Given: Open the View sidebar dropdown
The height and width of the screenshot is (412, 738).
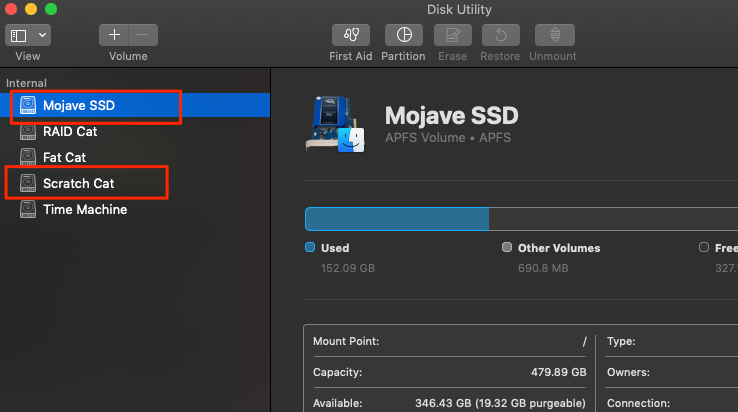Looking at the screenshot, I should (x=28, y=35).
